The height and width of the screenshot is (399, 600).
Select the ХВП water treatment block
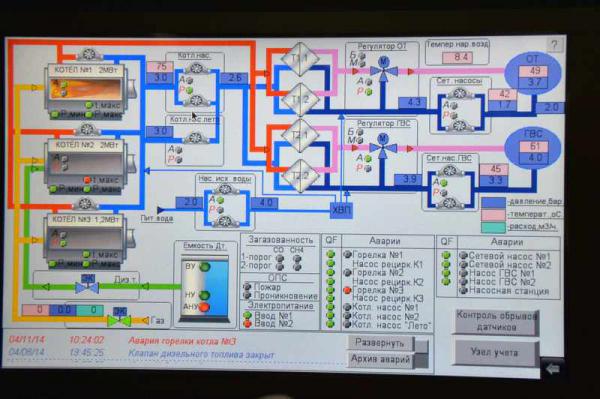click(x=341, y=210)
